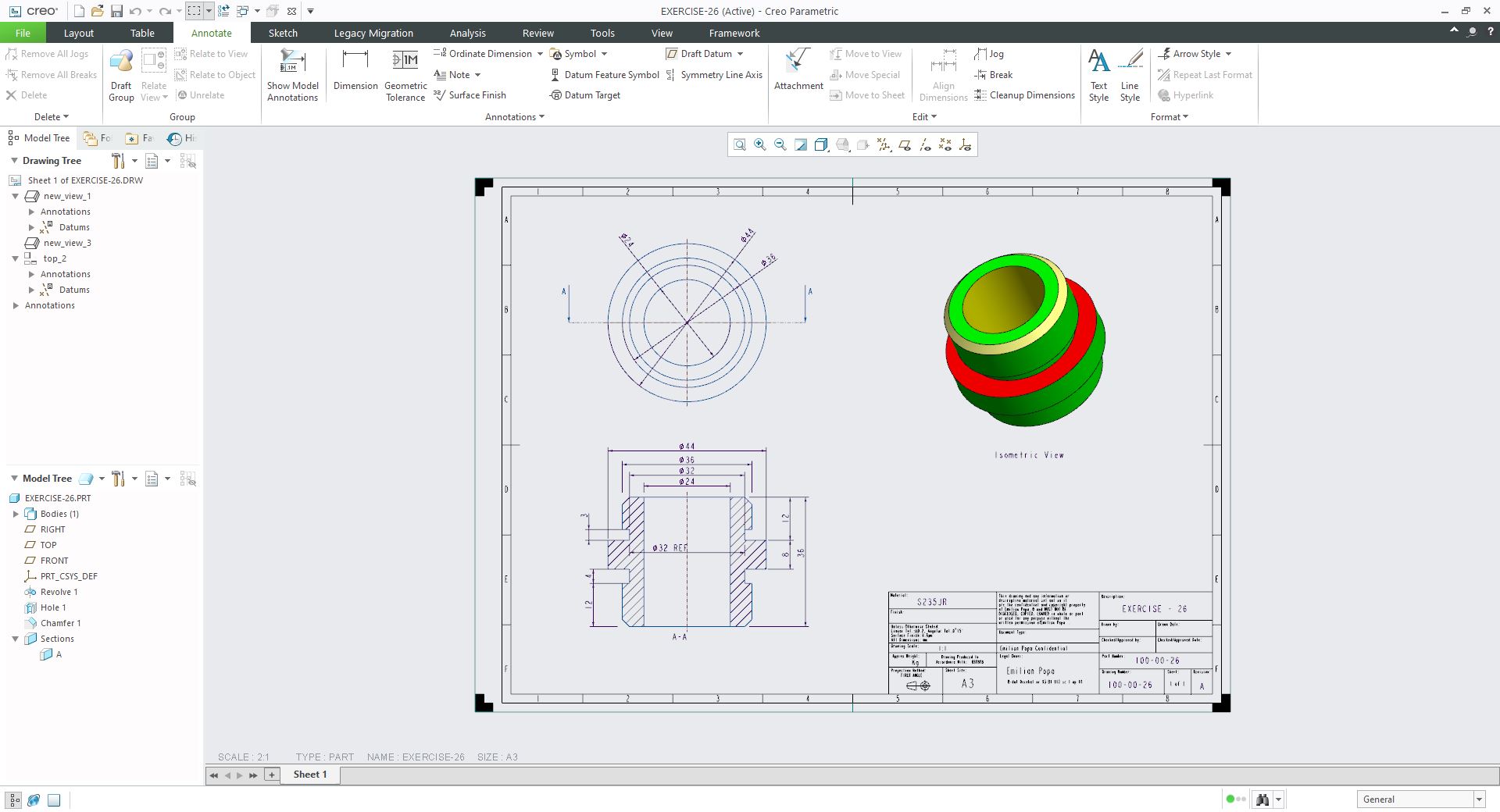The image size is (1500, 812).
Task: Collapse the Sections node in Model Tree
Action: [x=15, y=639]
